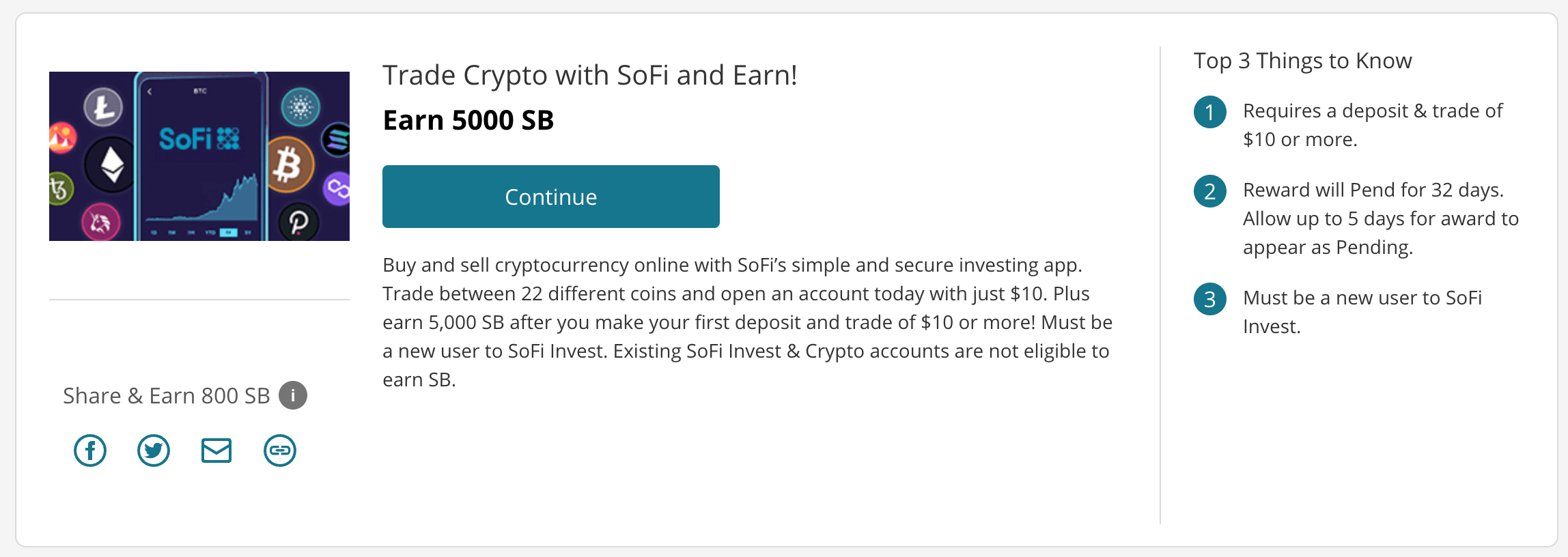The height and width of the screenshot is (557, 1568).
Task: Click the Facebook circle icon
Action: pyautogui.click(x=89, y=450)
